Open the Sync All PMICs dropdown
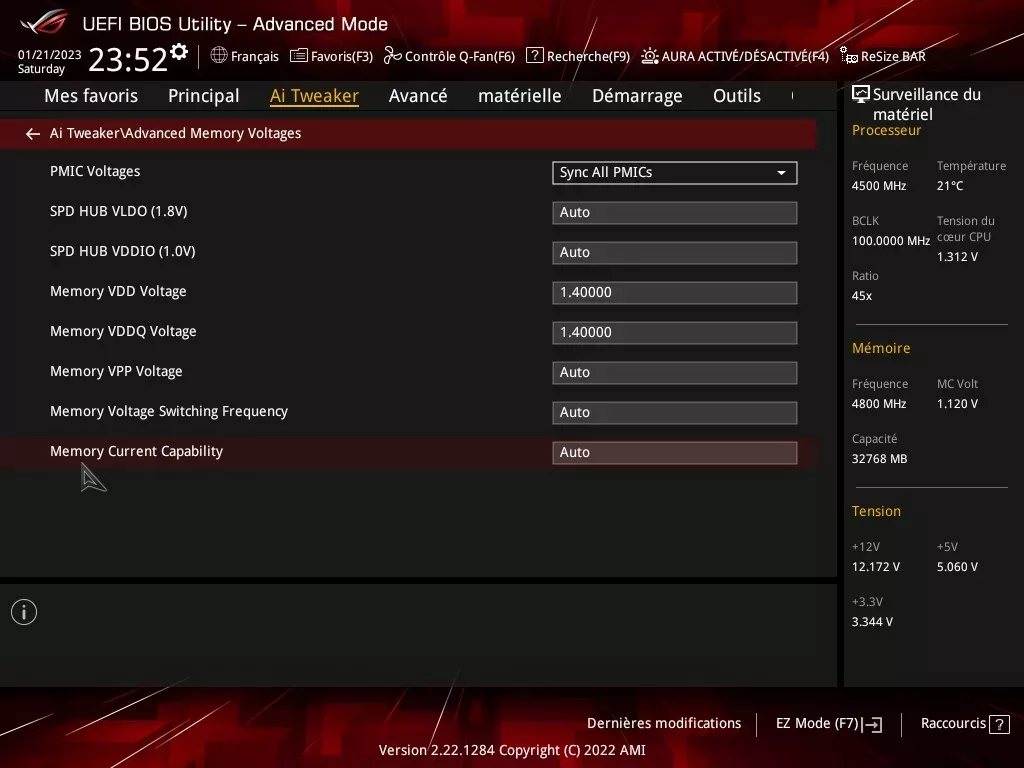1024x768 pixels. tap(674, 172)
